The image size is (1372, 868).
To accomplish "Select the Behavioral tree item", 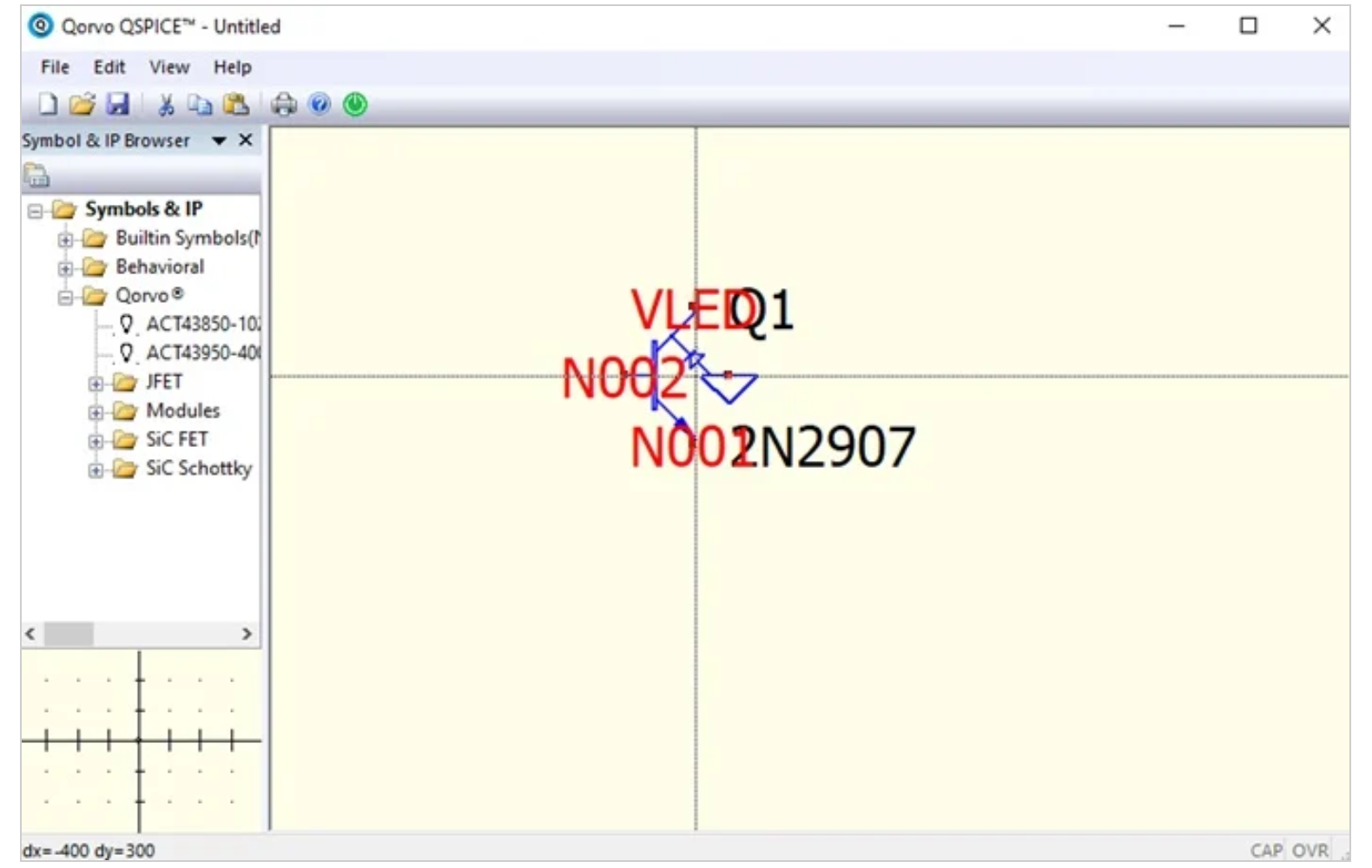I will [160, 266].
